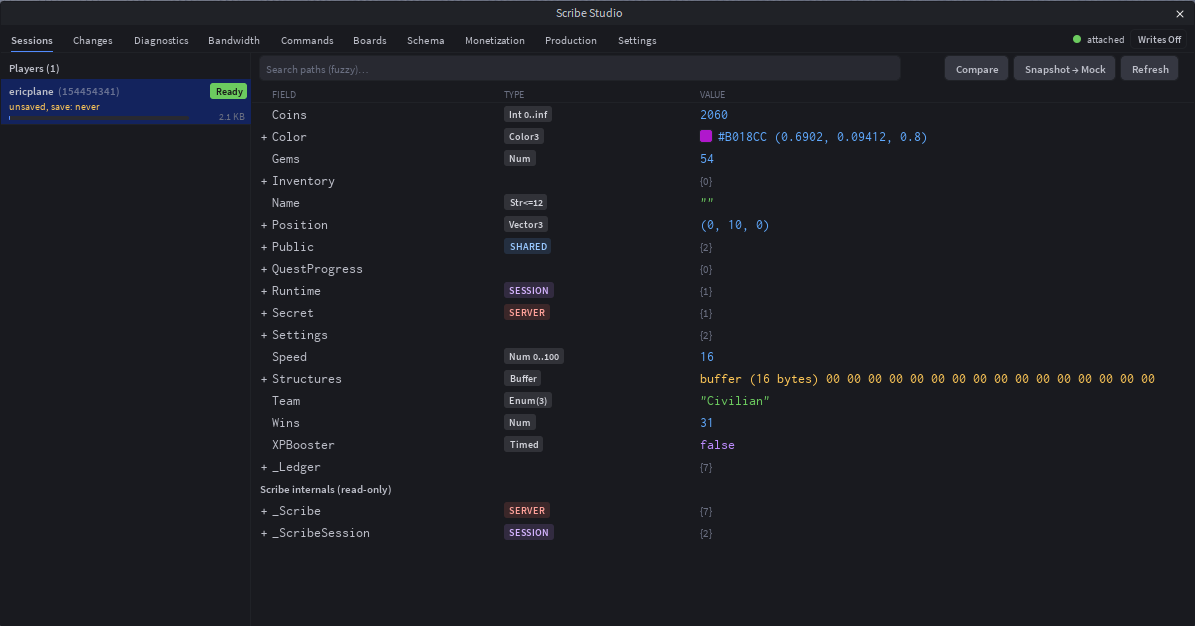The image size is (1195, 626).
Task: Click the Color3 type badge
Action: click(x=524, y=136)
